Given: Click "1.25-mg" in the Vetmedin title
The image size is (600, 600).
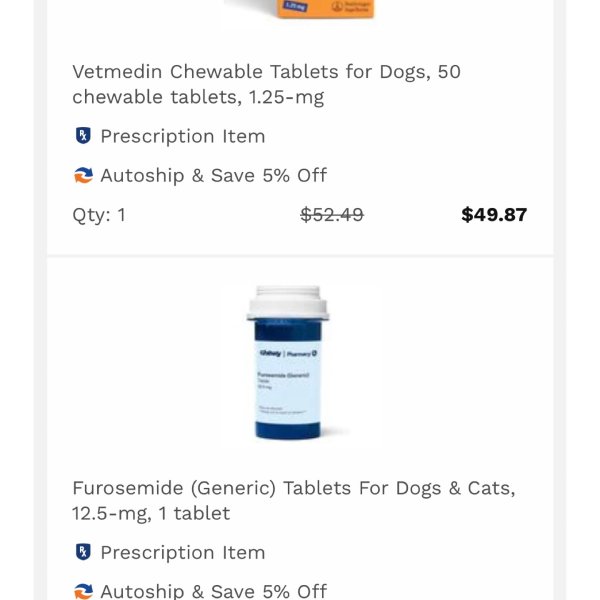Looking at the screenshot, I should [x=286, y=97].
